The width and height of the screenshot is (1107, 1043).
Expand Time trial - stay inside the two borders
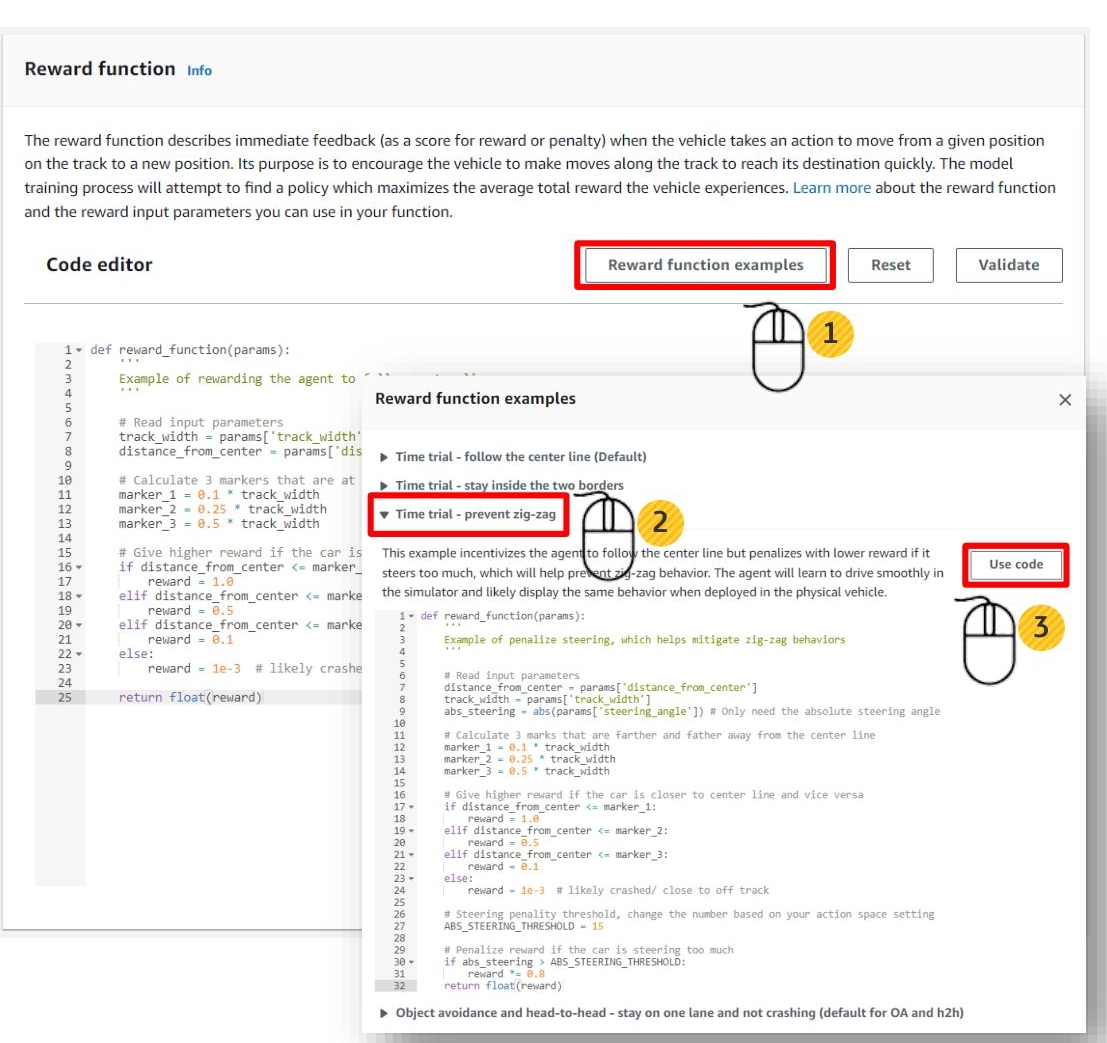[508, 486]
